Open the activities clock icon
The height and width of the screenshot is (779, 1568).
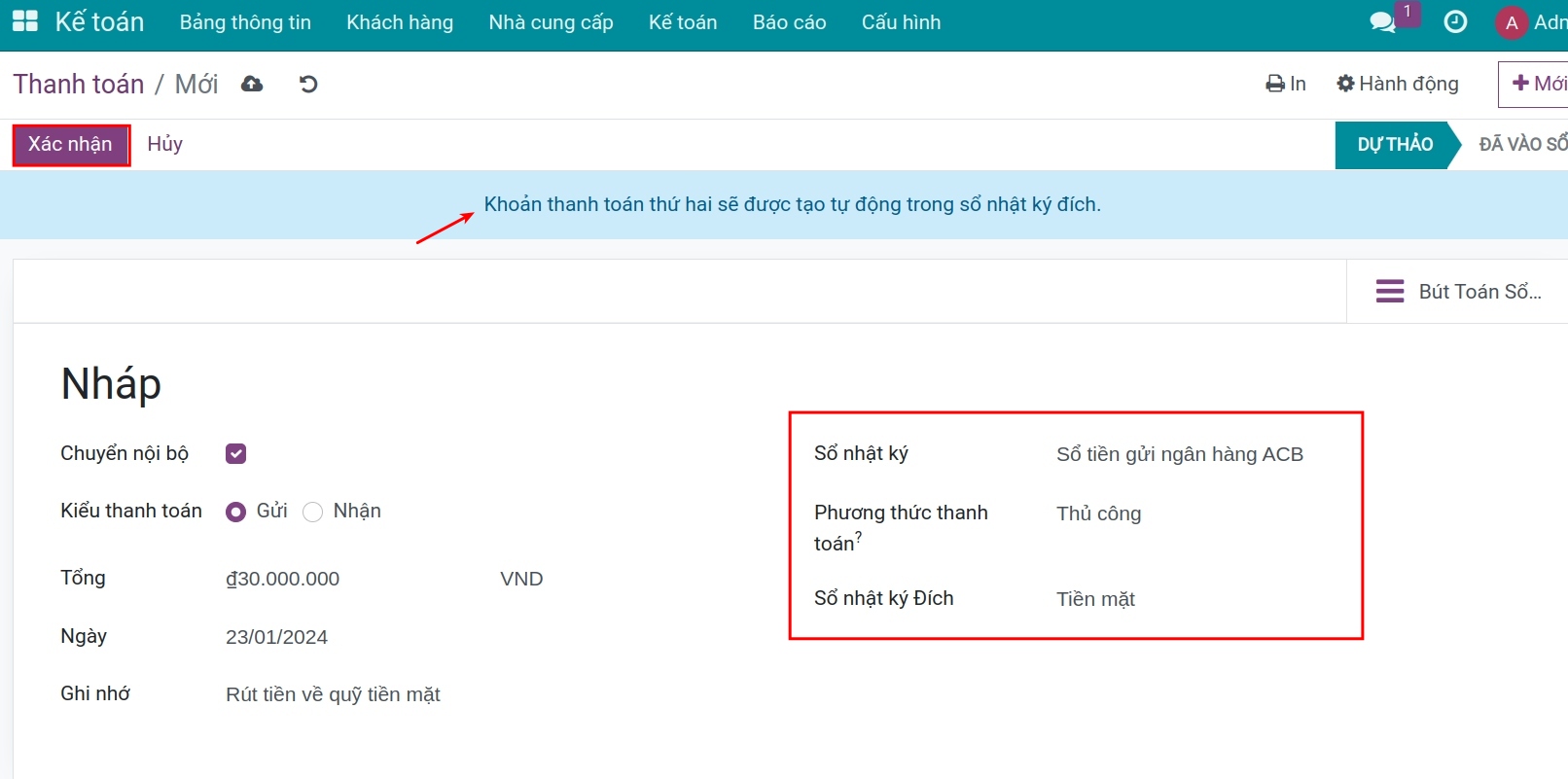pyautogui.click(x=1455, y=22)
